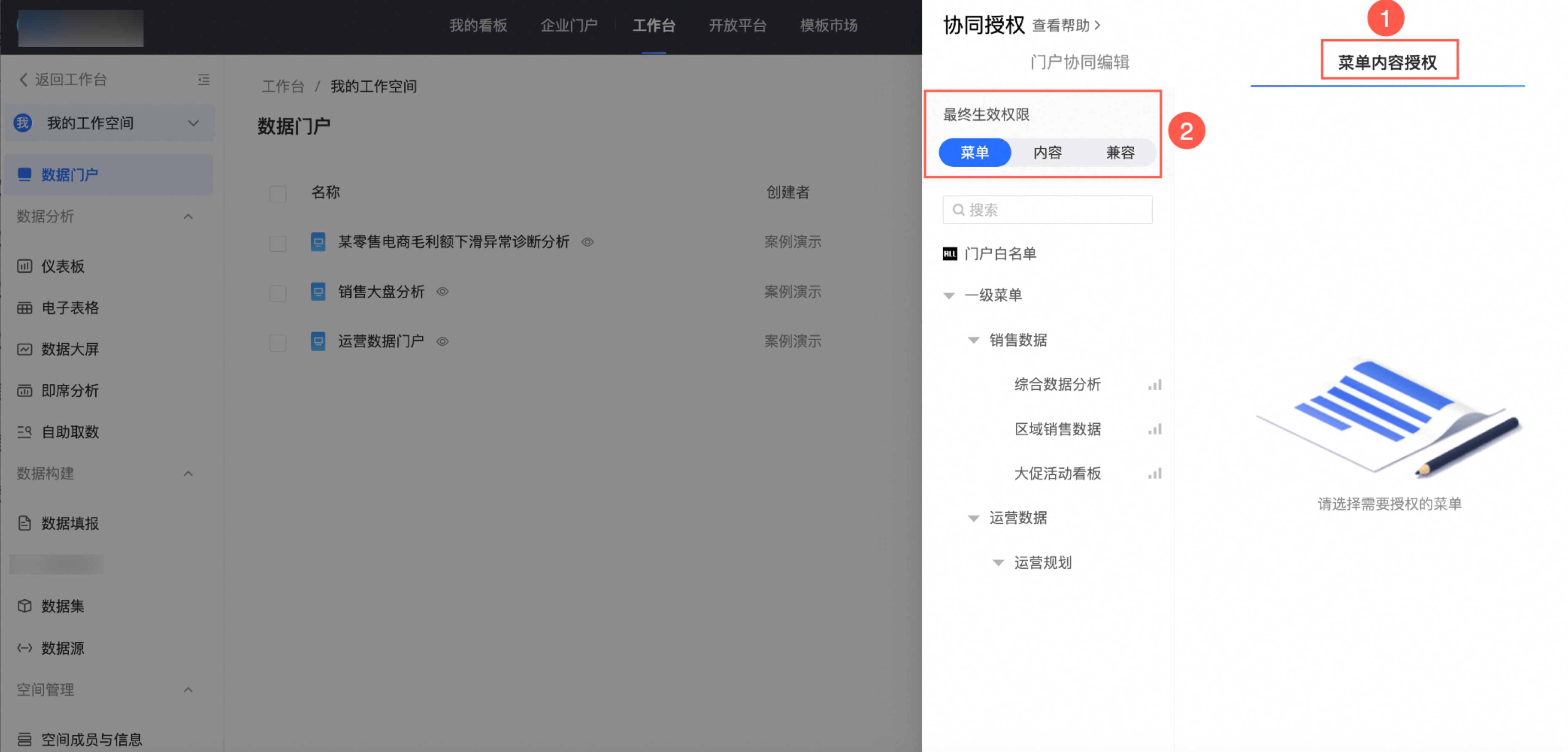Screen dimensions: 1568x752
Task: Click the 搜索 input field
Action: [x=1047, y=210]
